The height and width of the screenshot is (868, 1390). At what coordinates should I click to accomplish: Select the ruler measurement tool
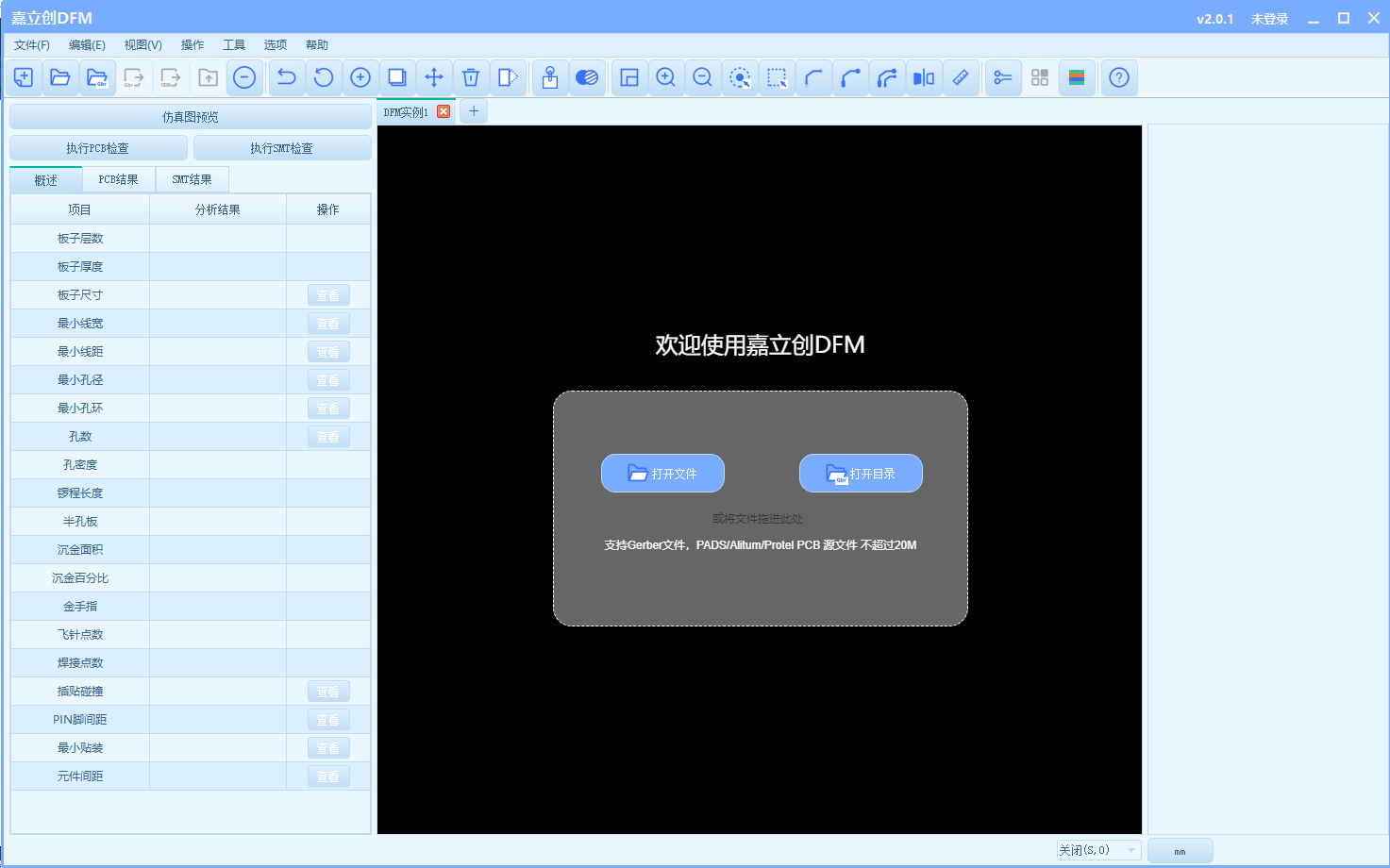coord(961,77)
